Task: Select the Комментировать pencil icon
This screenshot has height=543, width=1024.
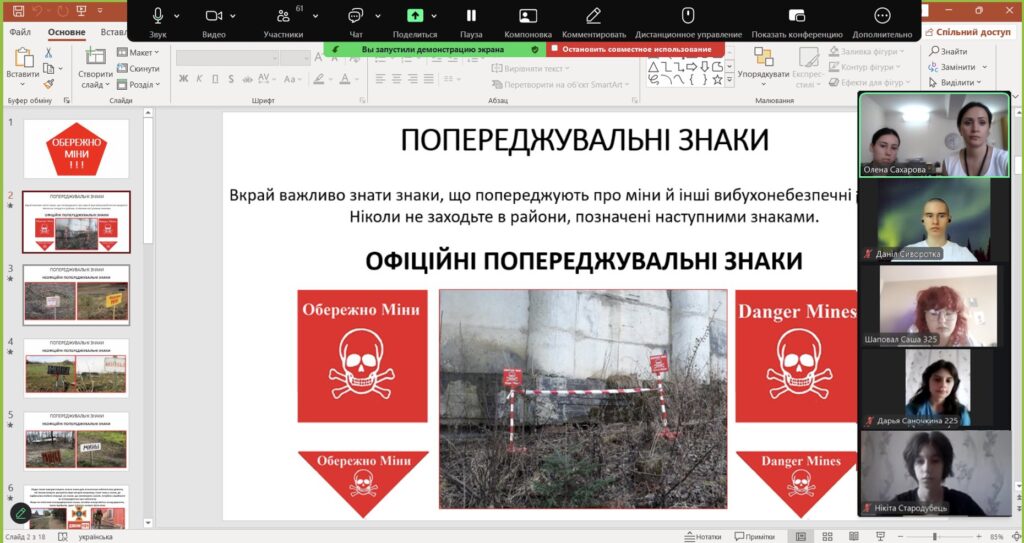Action: click(593, 16)
